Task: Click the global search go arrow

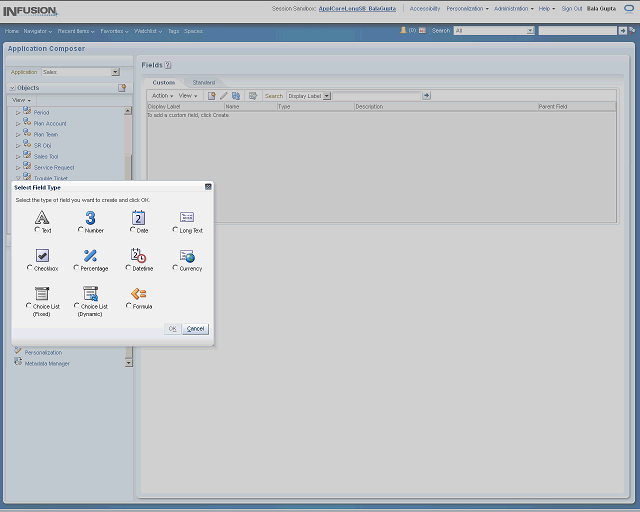Action: pyautogui.click(x=622, y=31)
